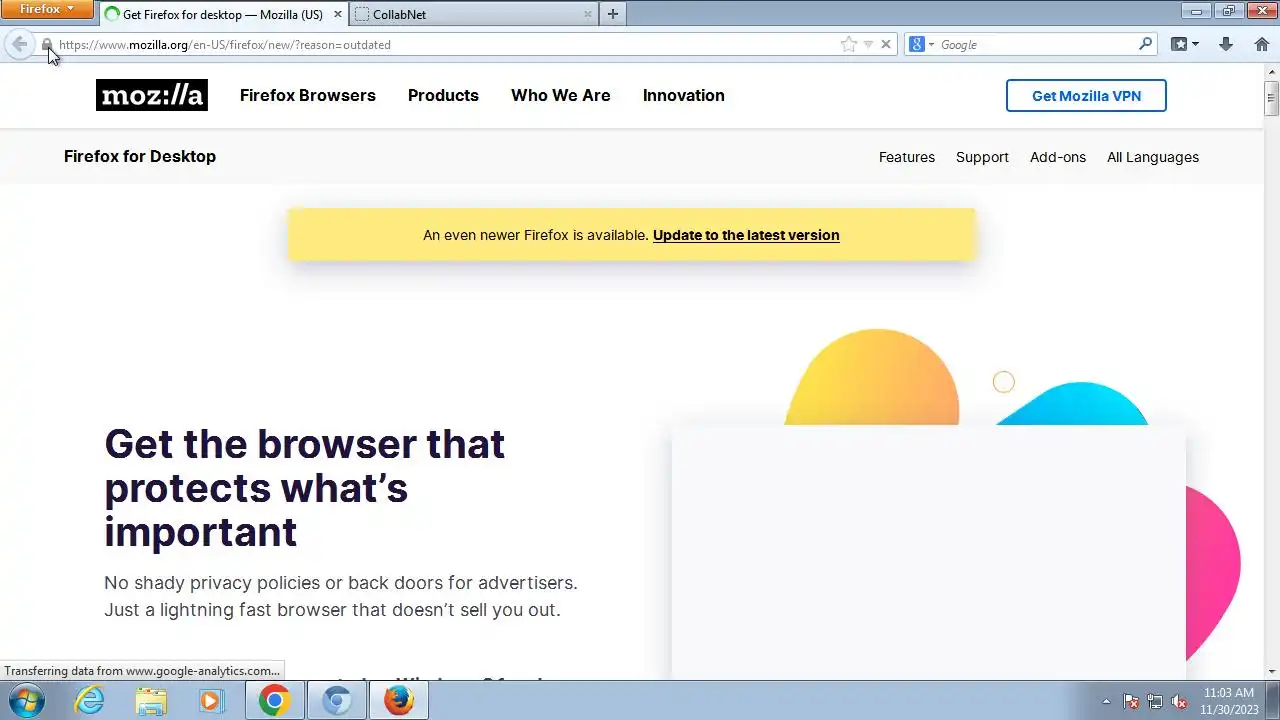Open the Support link
Screen dimensions: 1280x720
coord(982,157)
